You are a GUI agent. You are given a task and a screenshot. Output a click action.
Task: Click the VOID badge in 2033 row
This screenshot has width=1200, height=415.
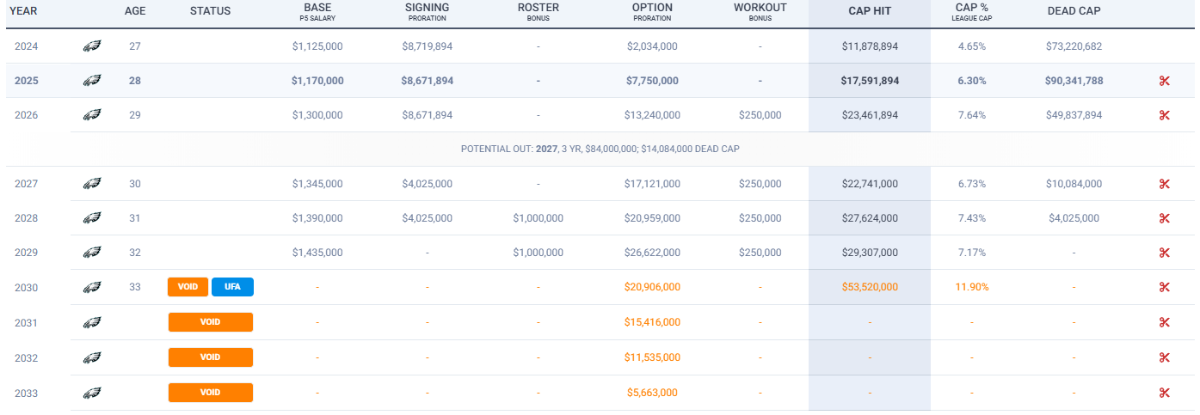210,392
